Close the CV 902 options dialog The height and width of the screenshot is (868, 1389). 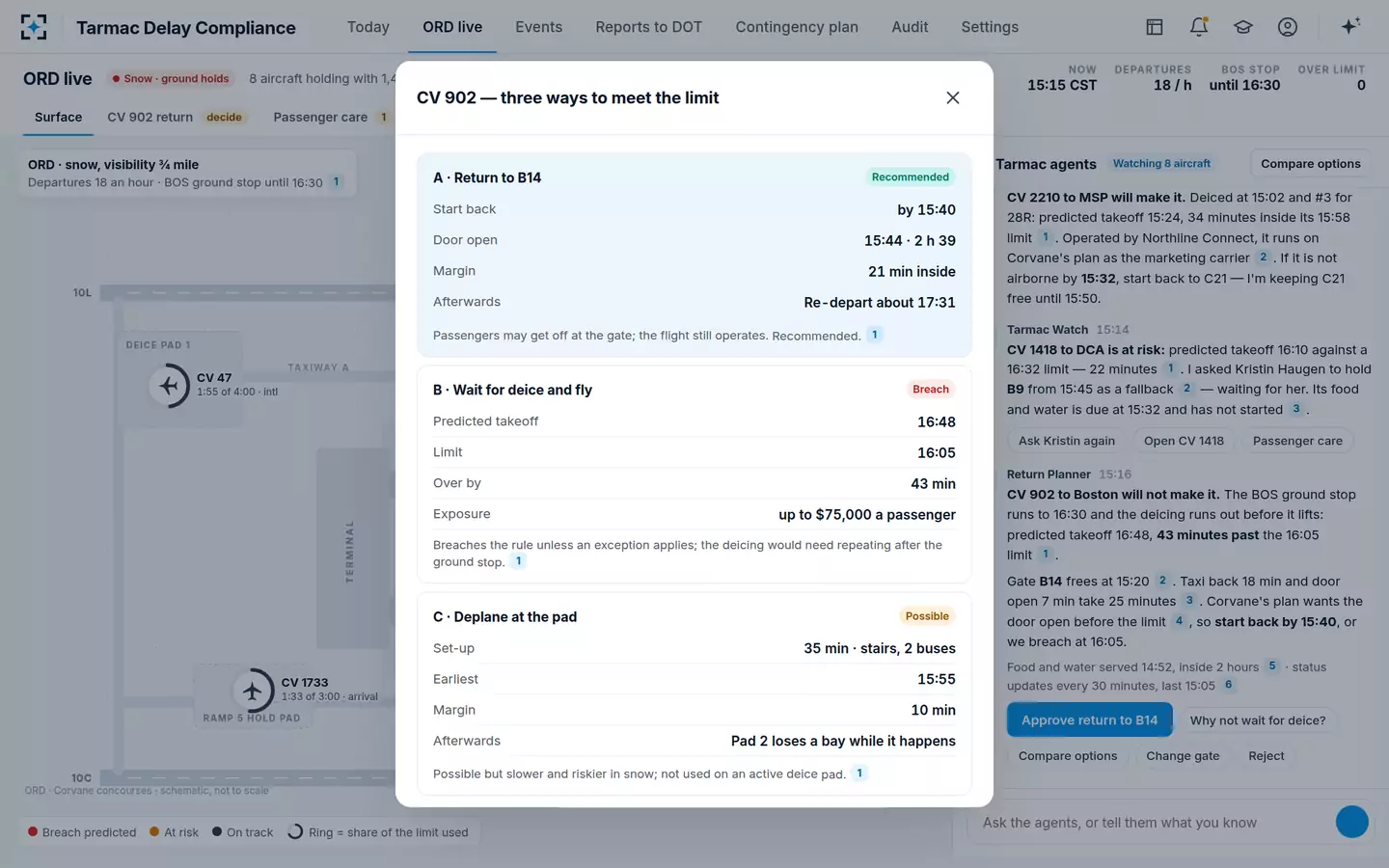[953, 97]
